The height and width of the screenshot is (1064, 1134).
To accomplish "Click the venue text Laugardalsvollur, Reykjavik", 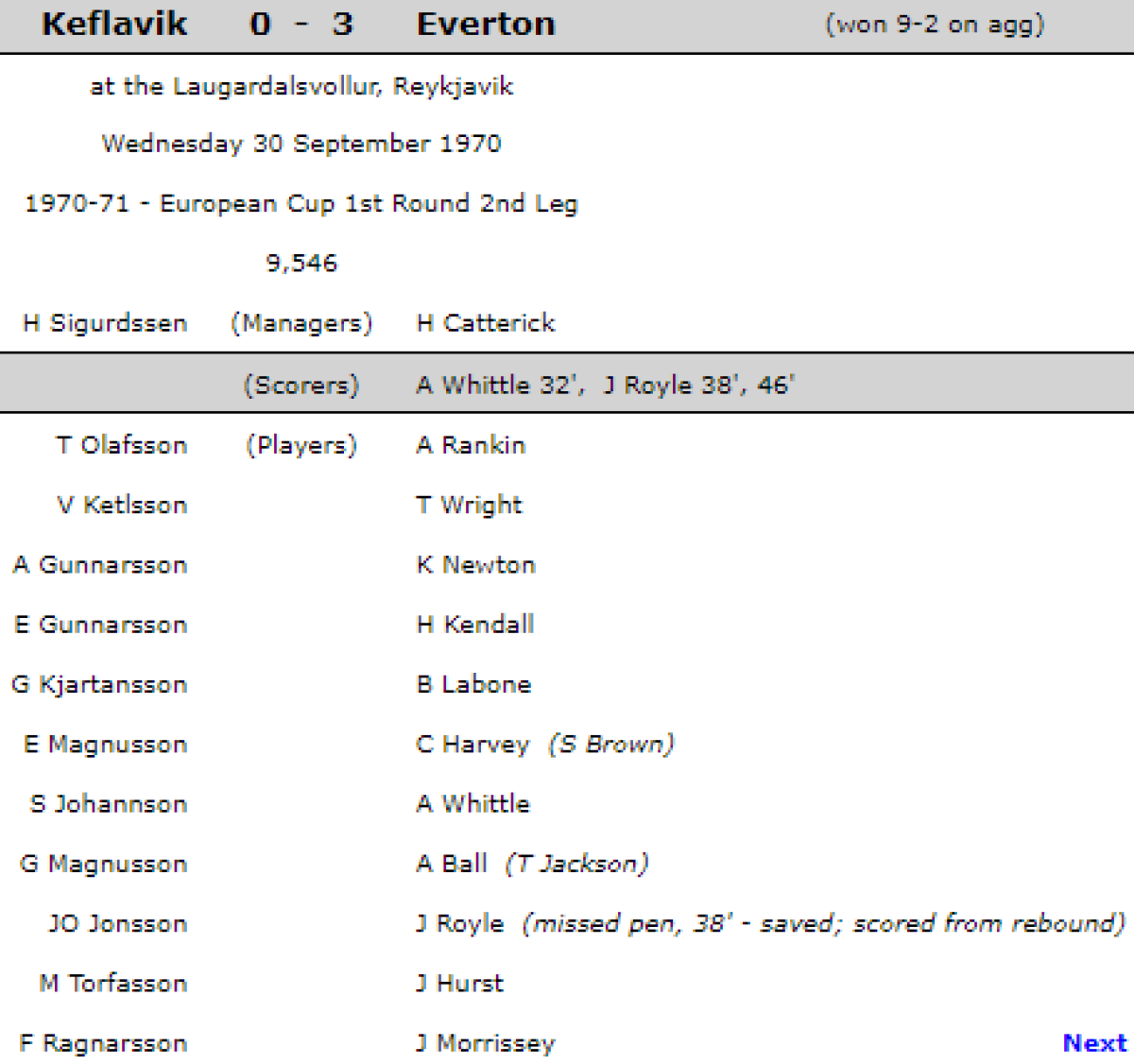I will point(301,87).
